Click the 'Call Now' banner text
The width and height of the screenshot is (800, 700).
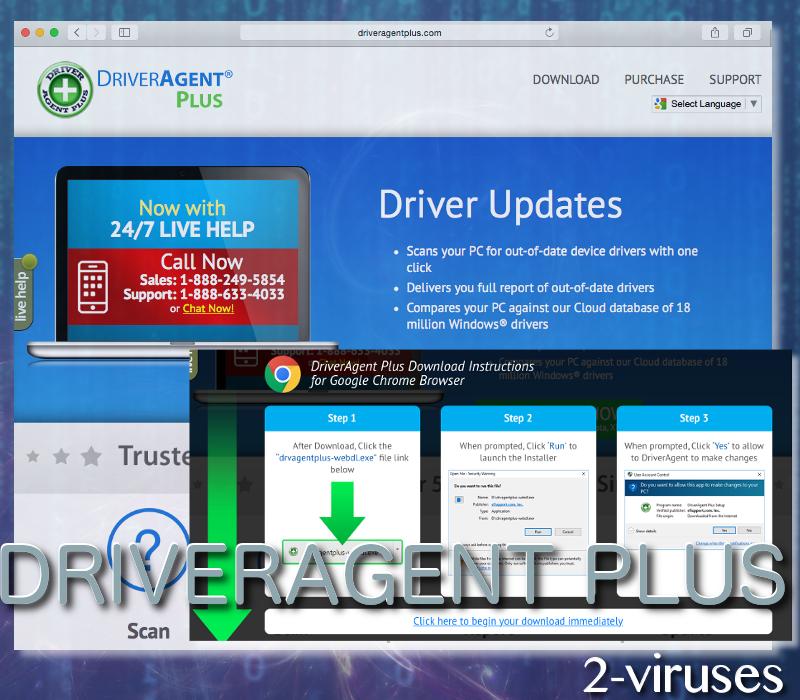tap(202, 262)
